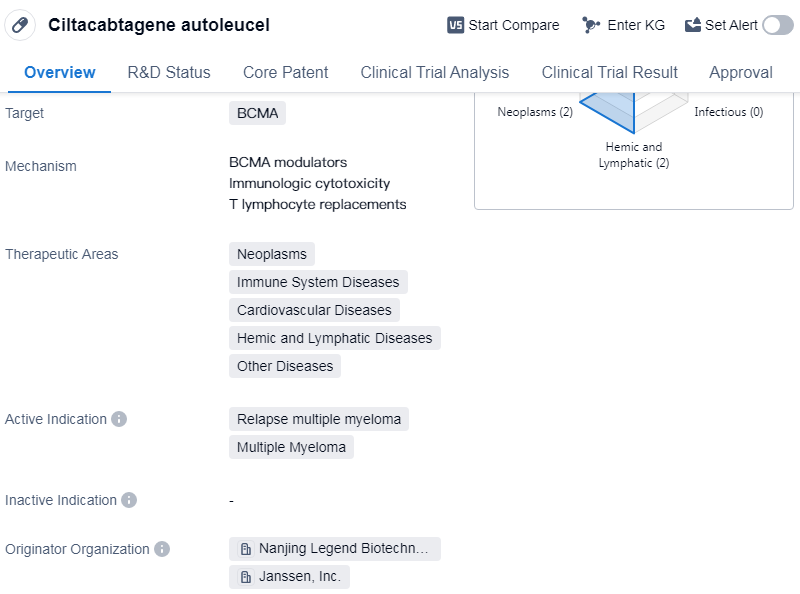Click info icon next to Inactive Indication
The width and height of the screenshot is (800, 594).
[x=129, y=500]
